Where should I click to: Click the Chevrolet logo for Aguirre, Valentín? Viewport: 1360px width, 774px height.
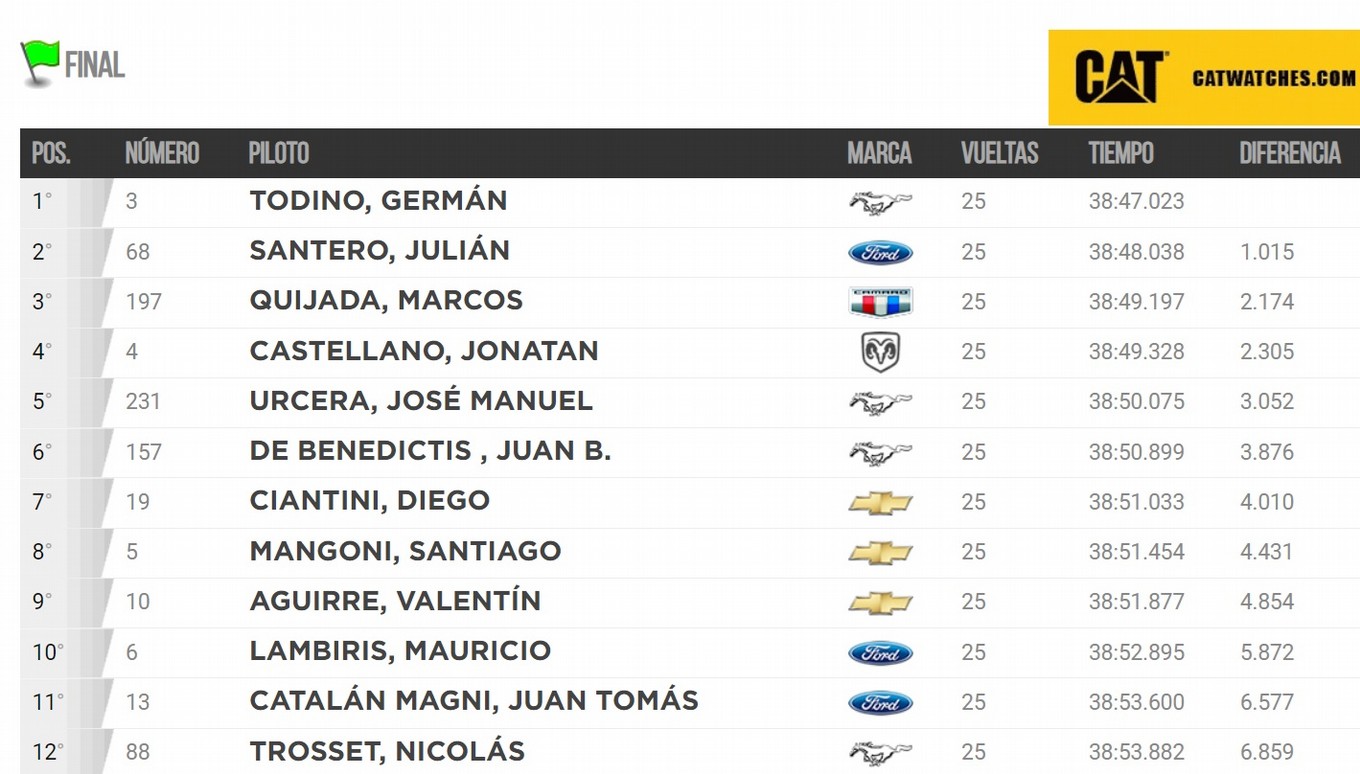pos(880,603)
